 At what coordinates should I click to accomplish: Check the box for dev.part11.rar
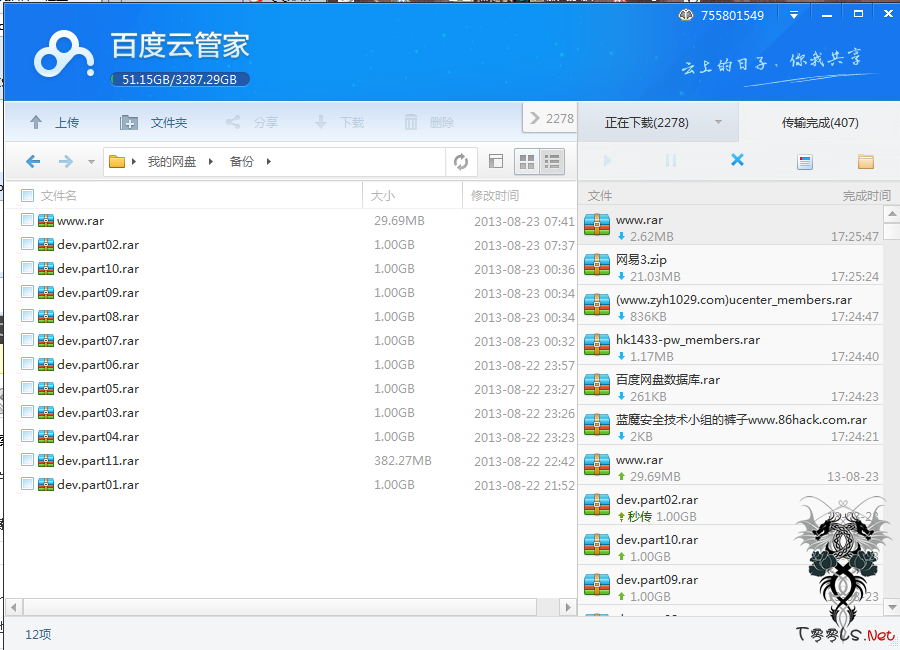click(x=27, y=459)
